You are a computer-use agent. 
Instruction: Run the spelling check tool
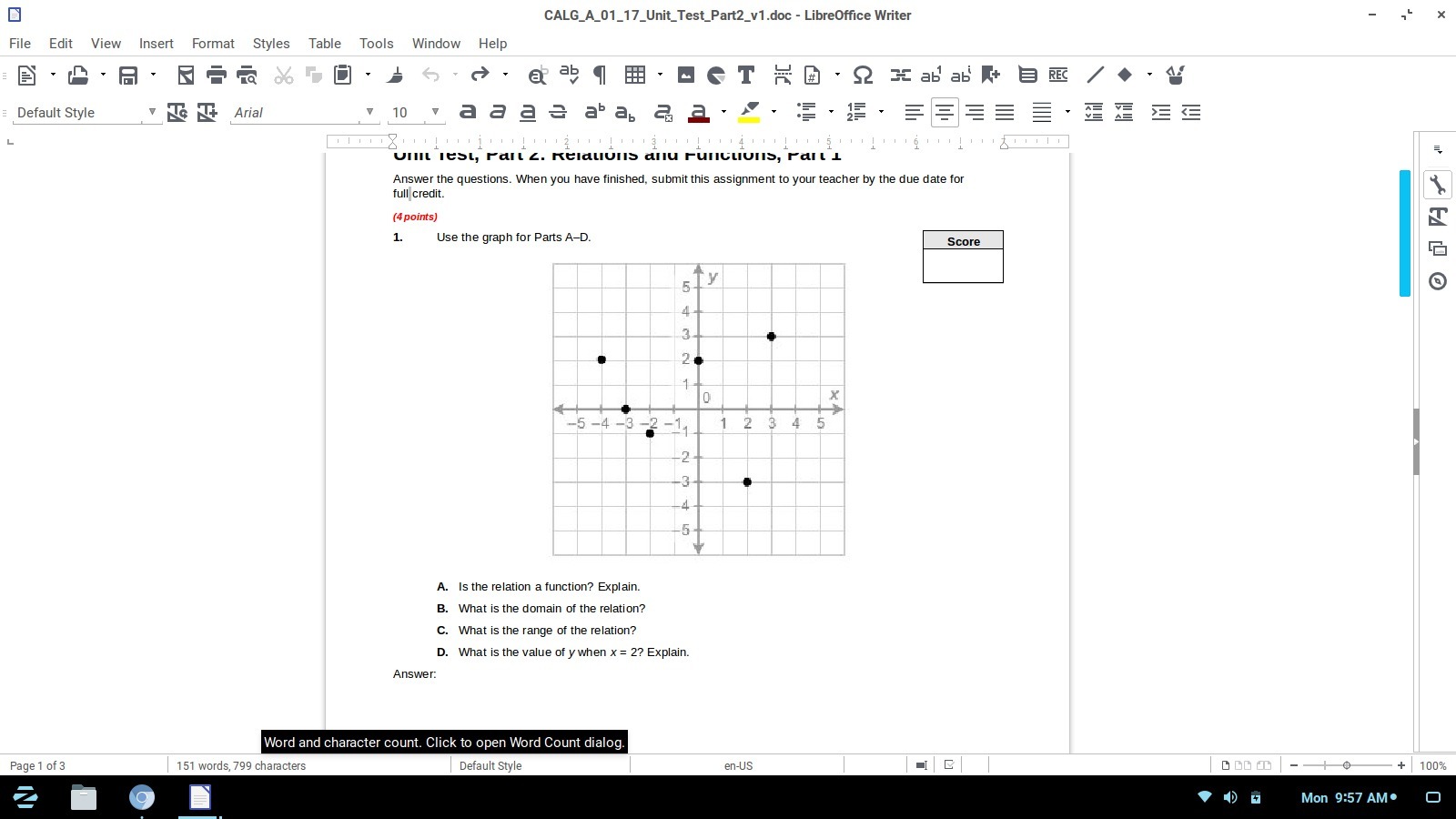point(569,76)
